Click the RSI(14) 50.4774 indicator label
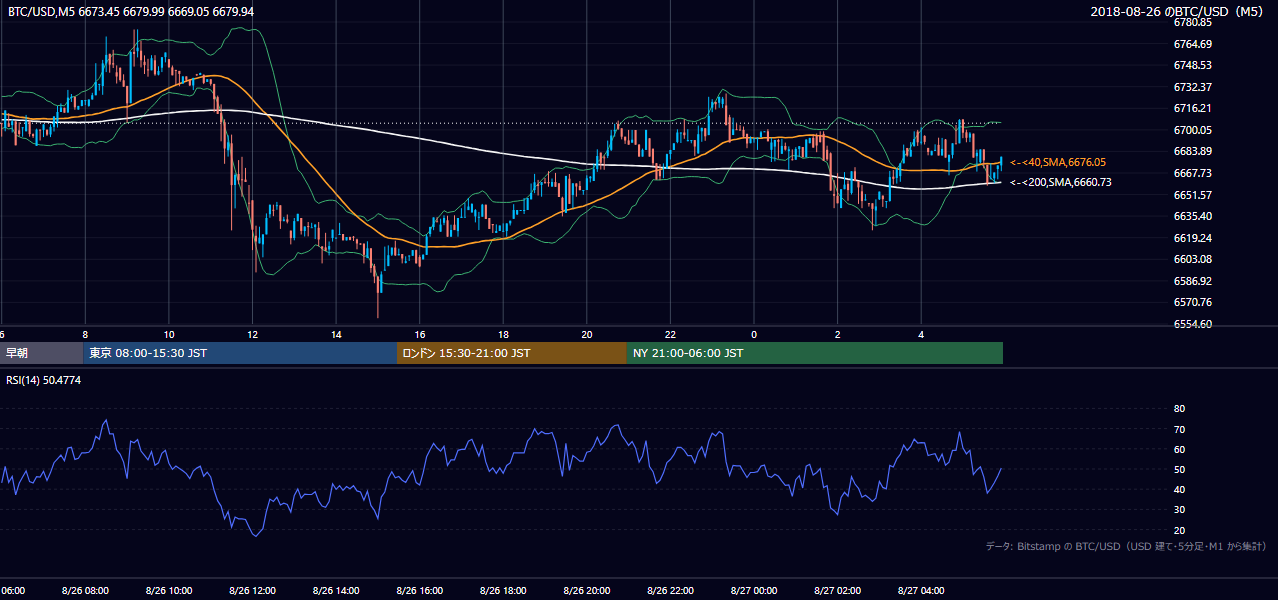Screen dimensions: 1278x600 point(44,380)
